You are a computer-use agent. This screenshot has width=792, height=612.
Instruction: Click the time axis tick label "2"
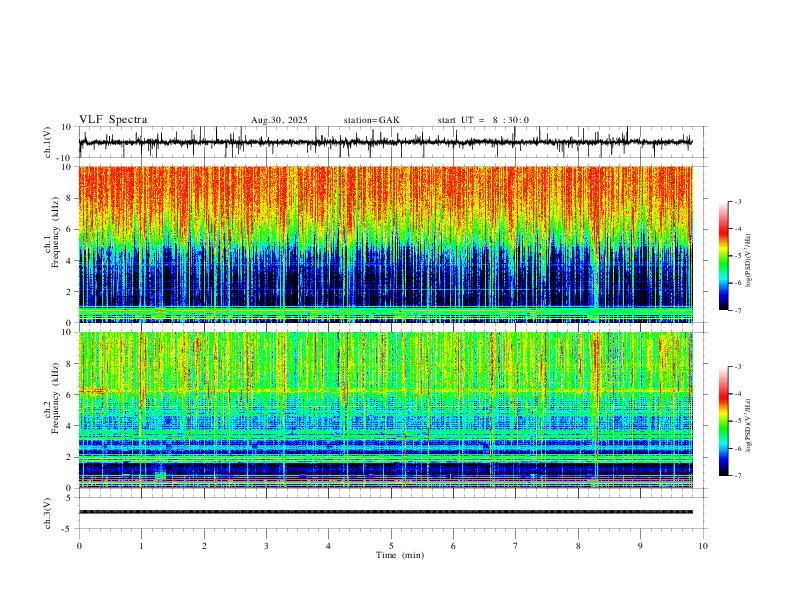204,546
